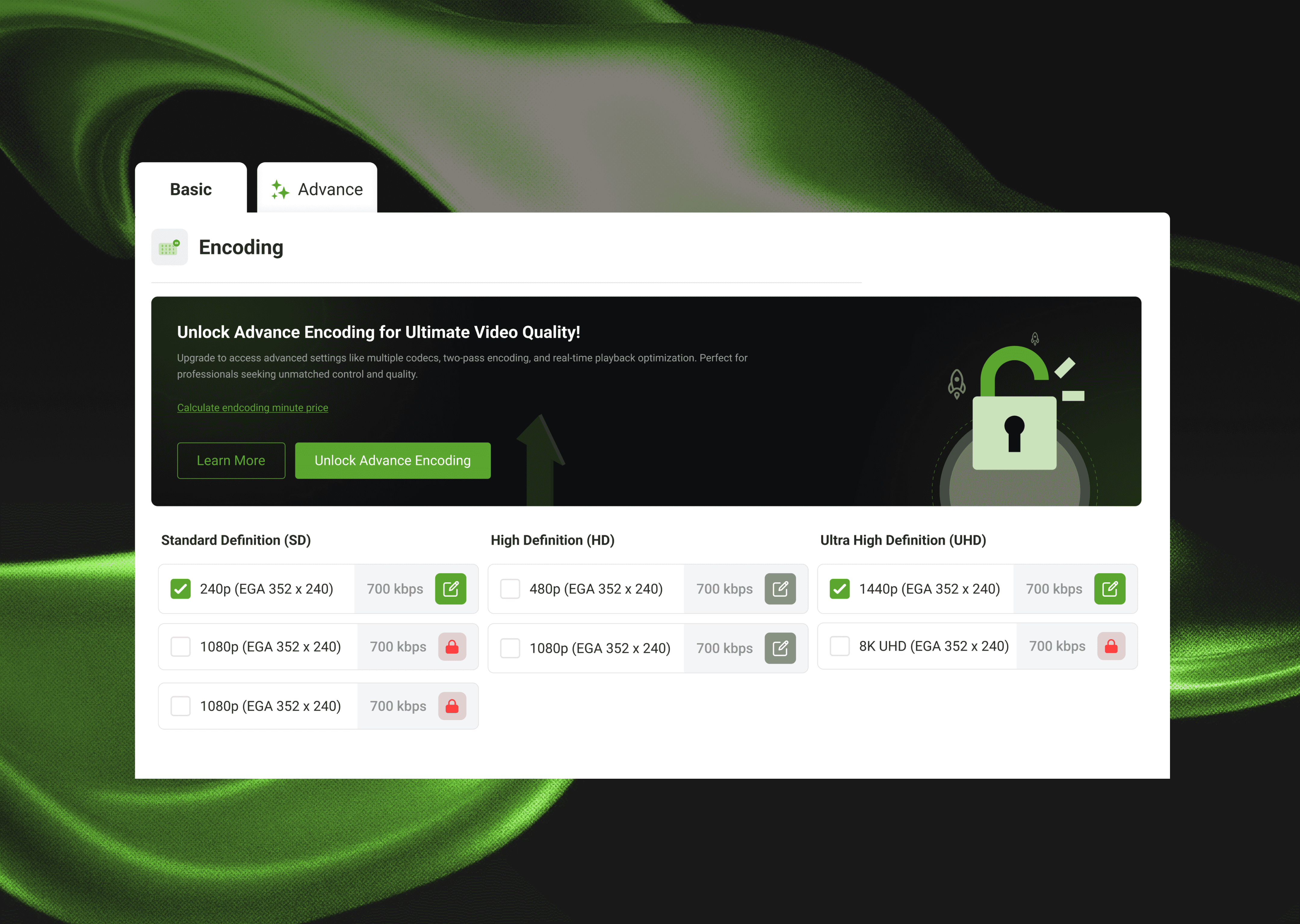
Task: Uncheck the 240p resolution checkbox
Action: pos(181,588)
